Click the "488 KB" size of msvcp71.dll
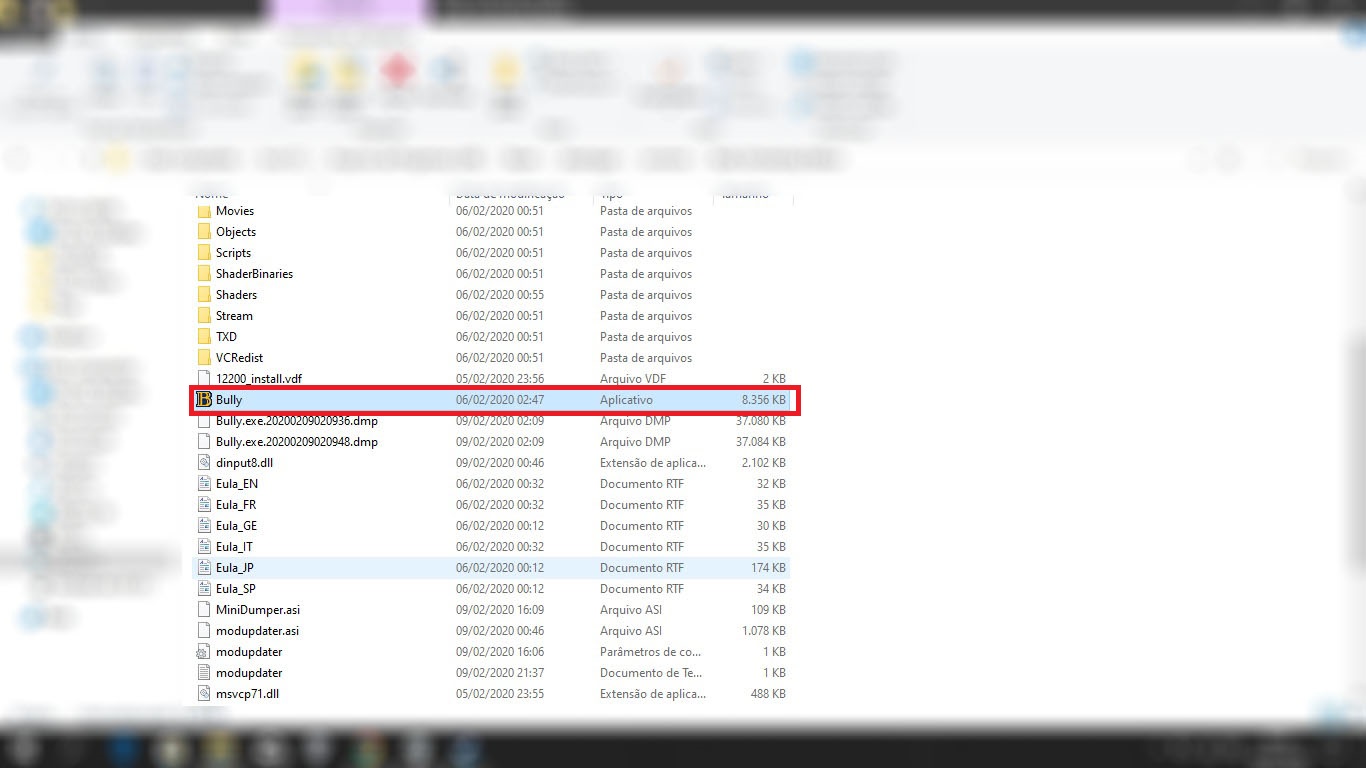This screenshot has height=768, width=1366. click(x=768, y=694)
